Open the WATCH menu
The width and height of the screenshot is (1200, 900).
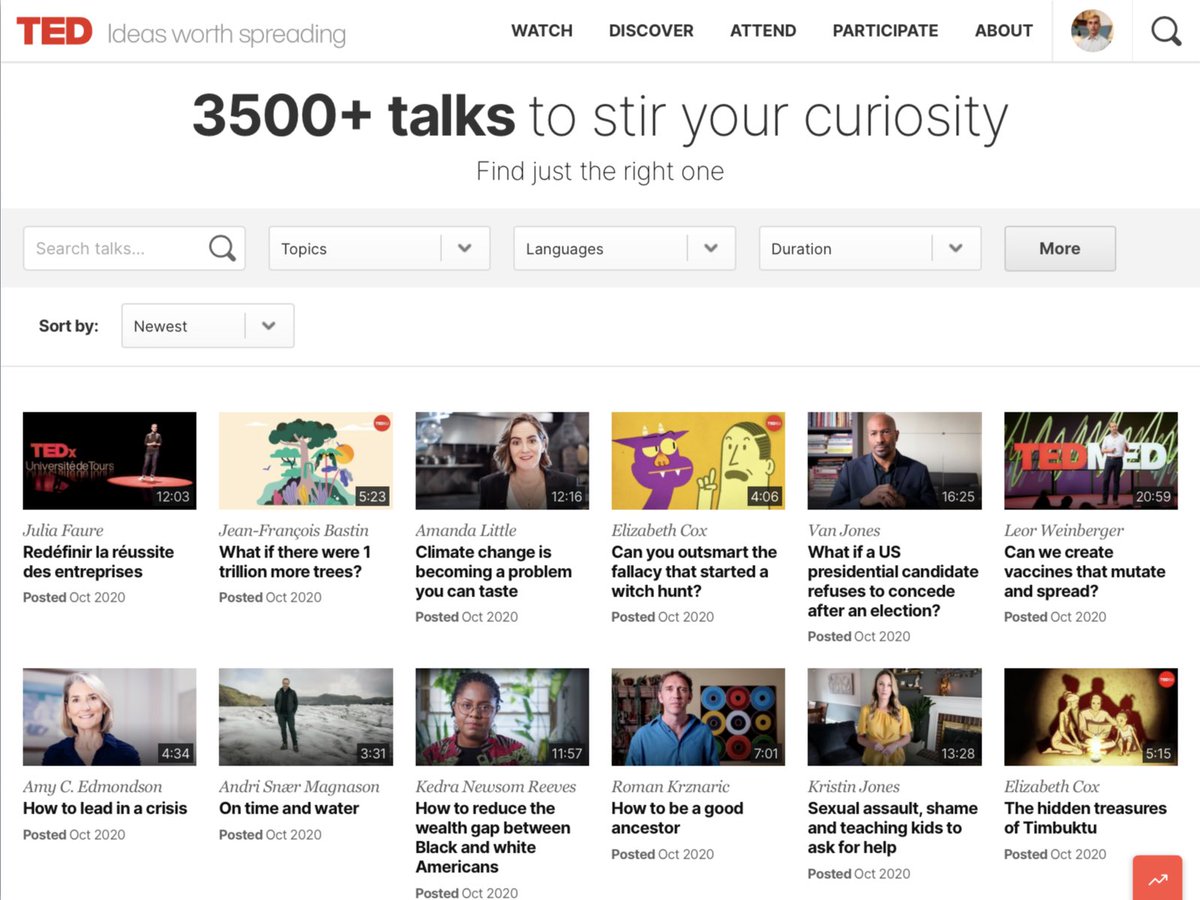[x=542, y=31]
